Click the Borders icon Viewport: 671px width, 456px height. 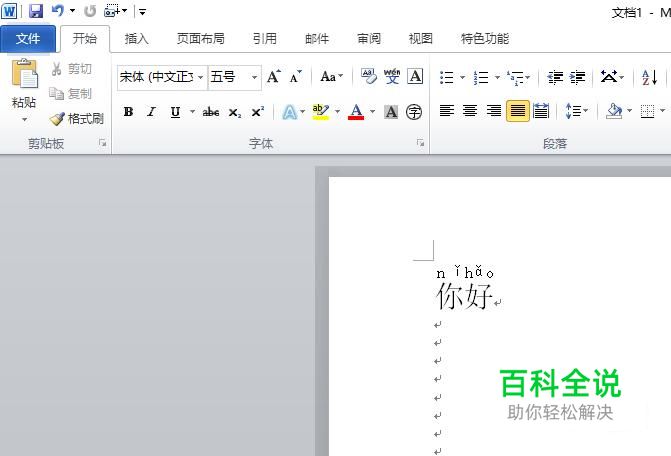pos(647,111)
